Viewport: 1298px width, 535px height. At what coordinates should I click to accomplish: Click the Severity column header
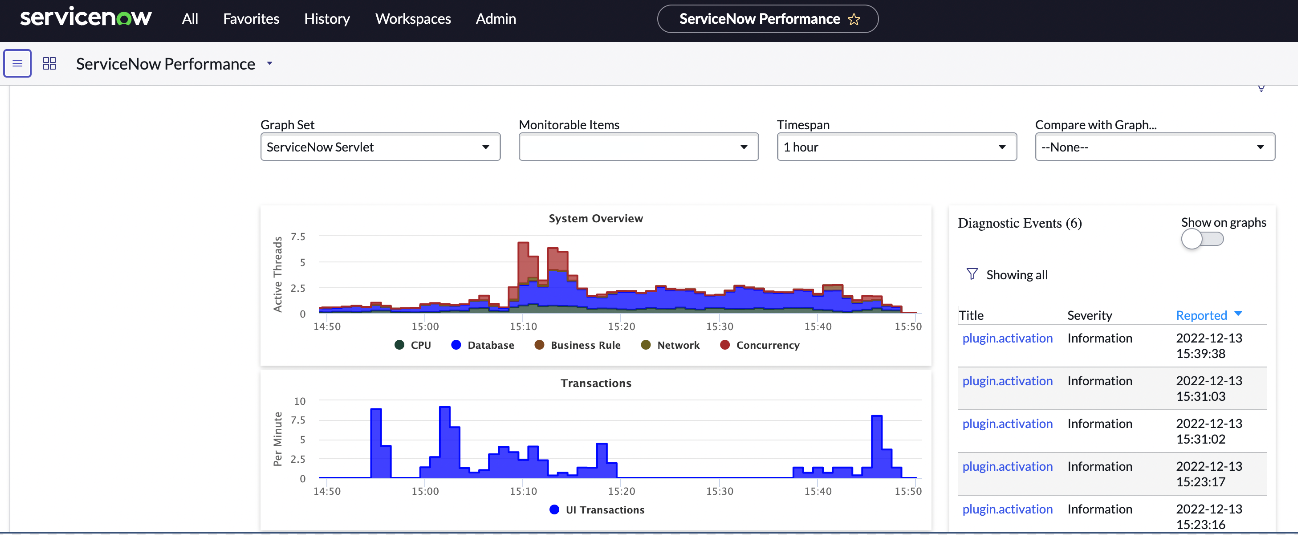pos(1090,315)
